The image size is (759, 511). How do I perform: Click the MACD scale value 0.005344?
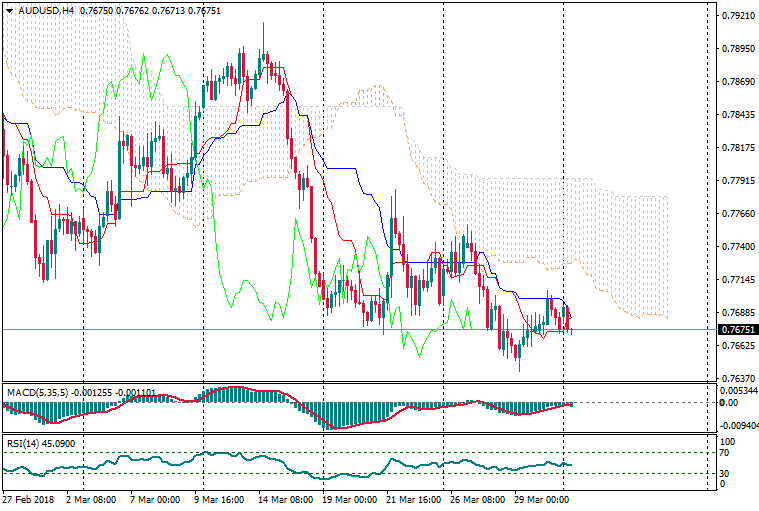[740, 390]
